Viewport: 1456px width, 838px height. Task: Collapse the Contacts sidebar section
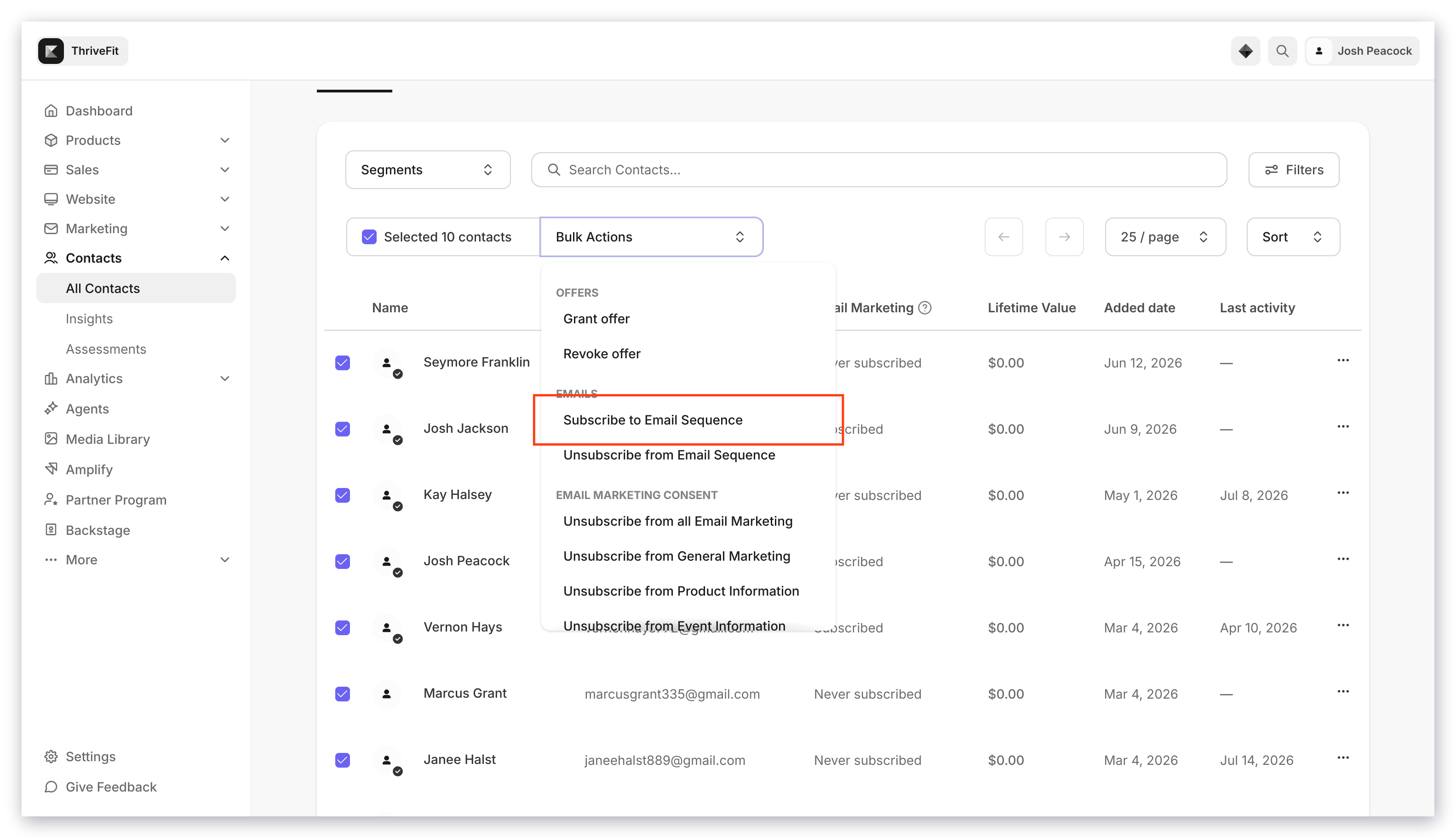tap(224, 258)
